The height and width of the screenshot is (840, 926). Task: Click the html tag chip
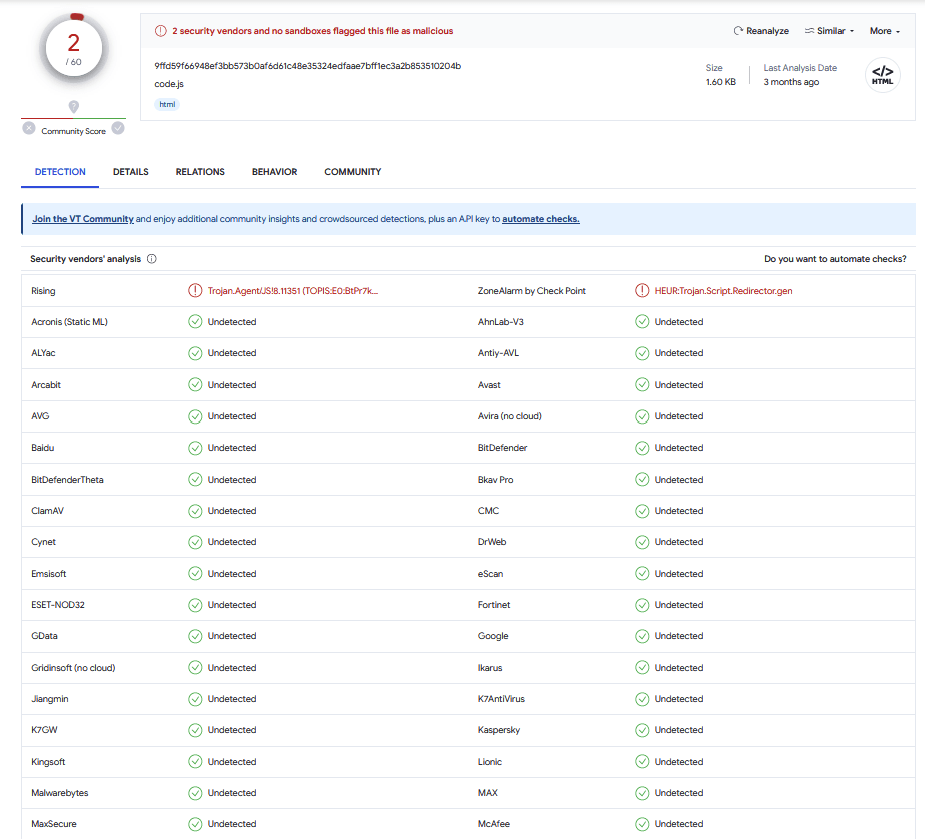(x=167, y=105)
